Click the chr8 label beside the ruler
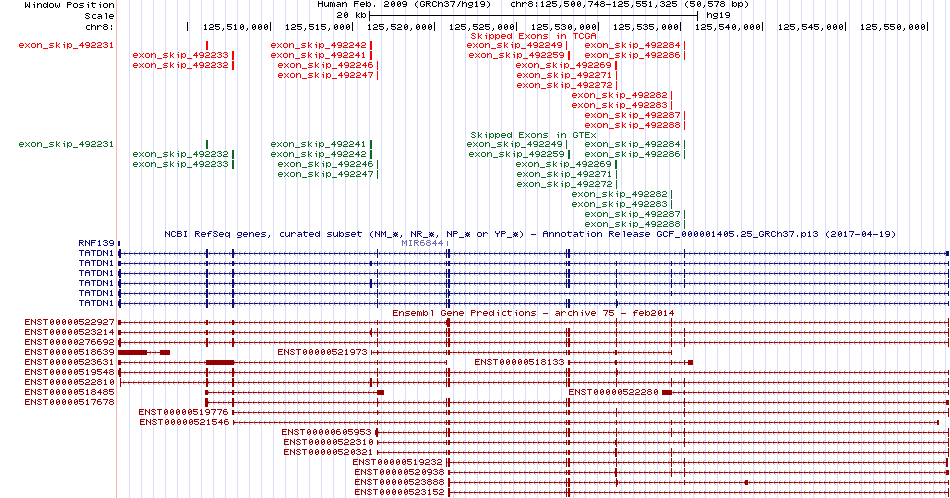Image resolution: width=950 pixels, height=498 pixels. [99, 26]
